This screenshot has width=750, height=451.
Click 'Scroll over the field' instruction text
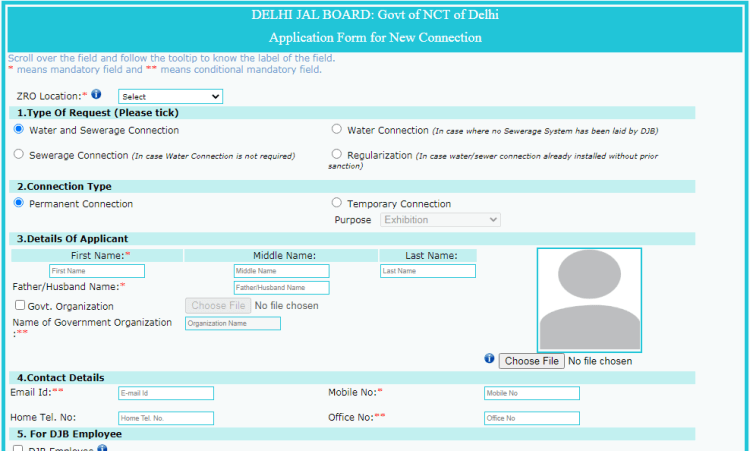[171, 58]
